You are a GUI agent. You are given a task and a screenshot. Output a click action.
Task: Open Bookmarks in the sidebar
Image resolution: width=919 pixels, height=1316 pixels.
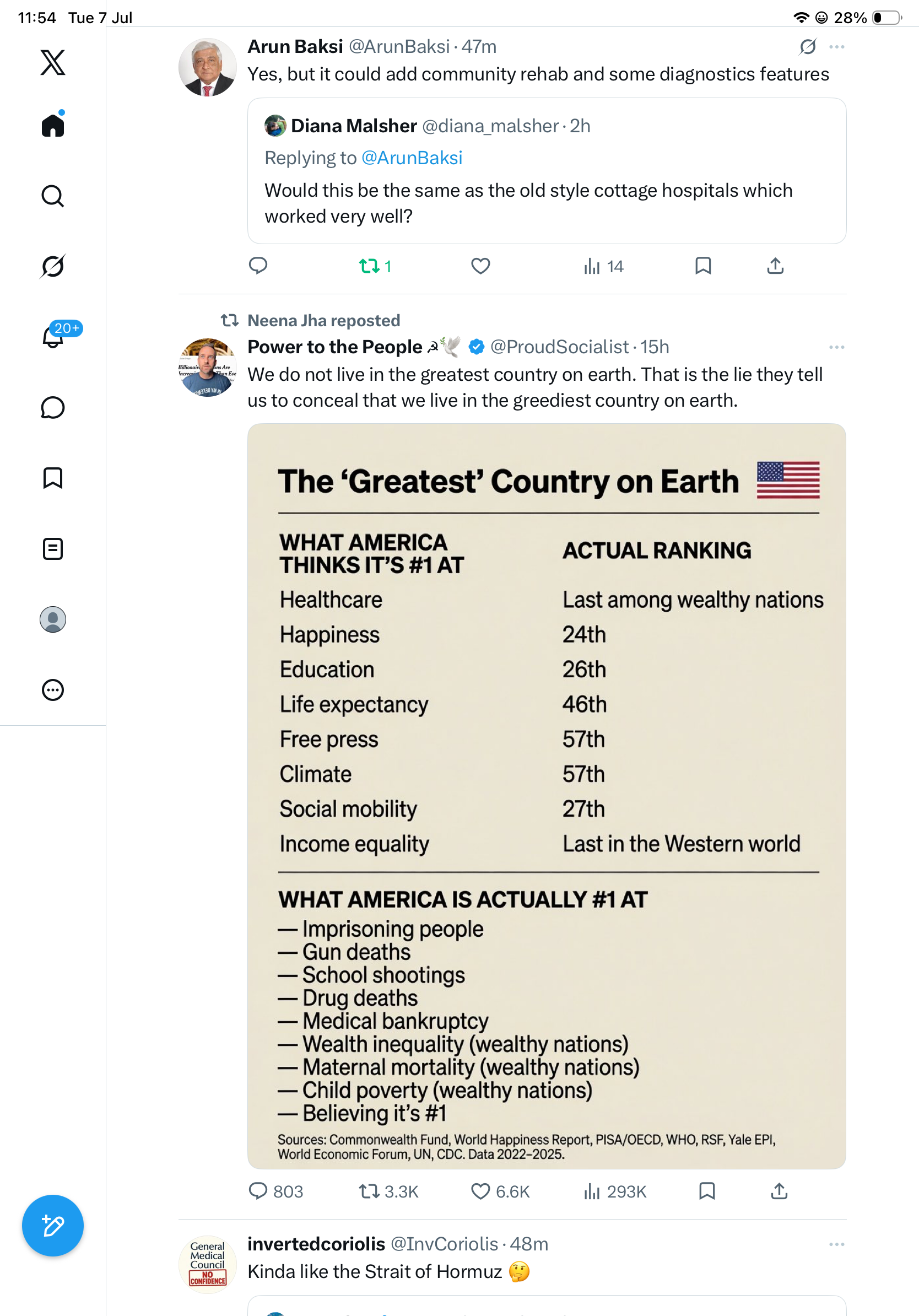(x=53, y=478)
